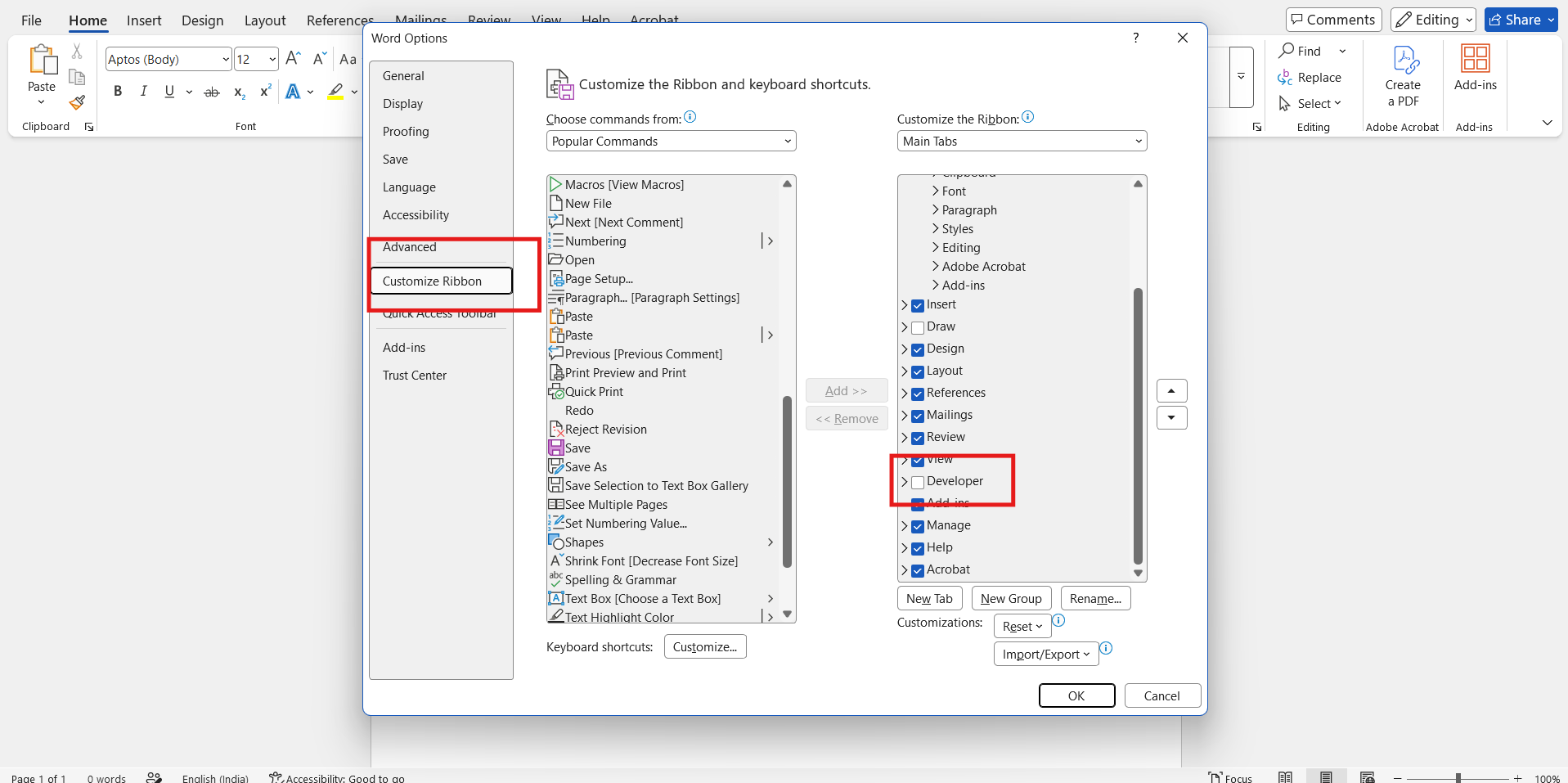Click the Format Painter icon
The height and width of the screenshot is (783, 1568).
(x=77, y=102)
